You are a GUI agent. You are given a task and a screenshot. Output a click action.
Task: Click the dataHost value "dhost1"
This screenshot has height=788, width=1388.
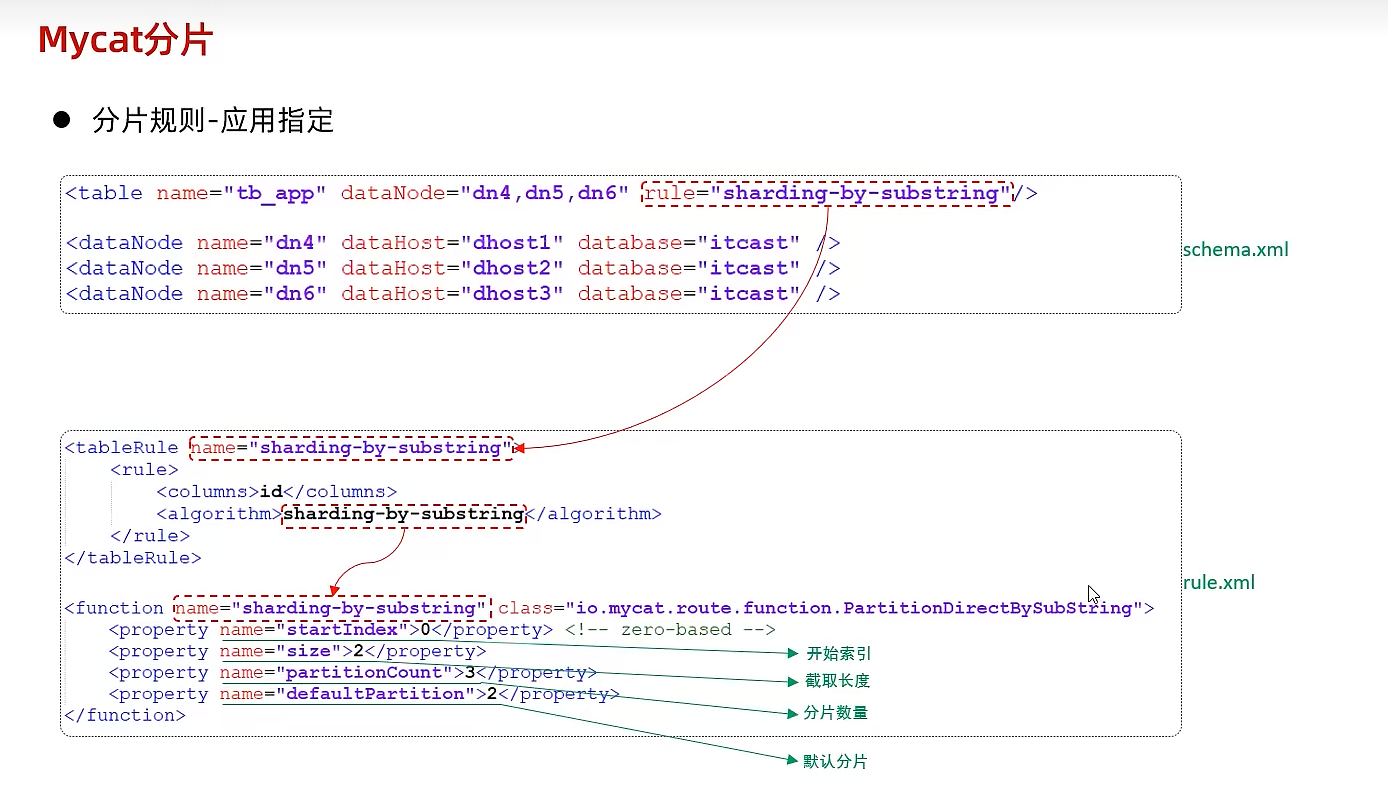(512, 243)
